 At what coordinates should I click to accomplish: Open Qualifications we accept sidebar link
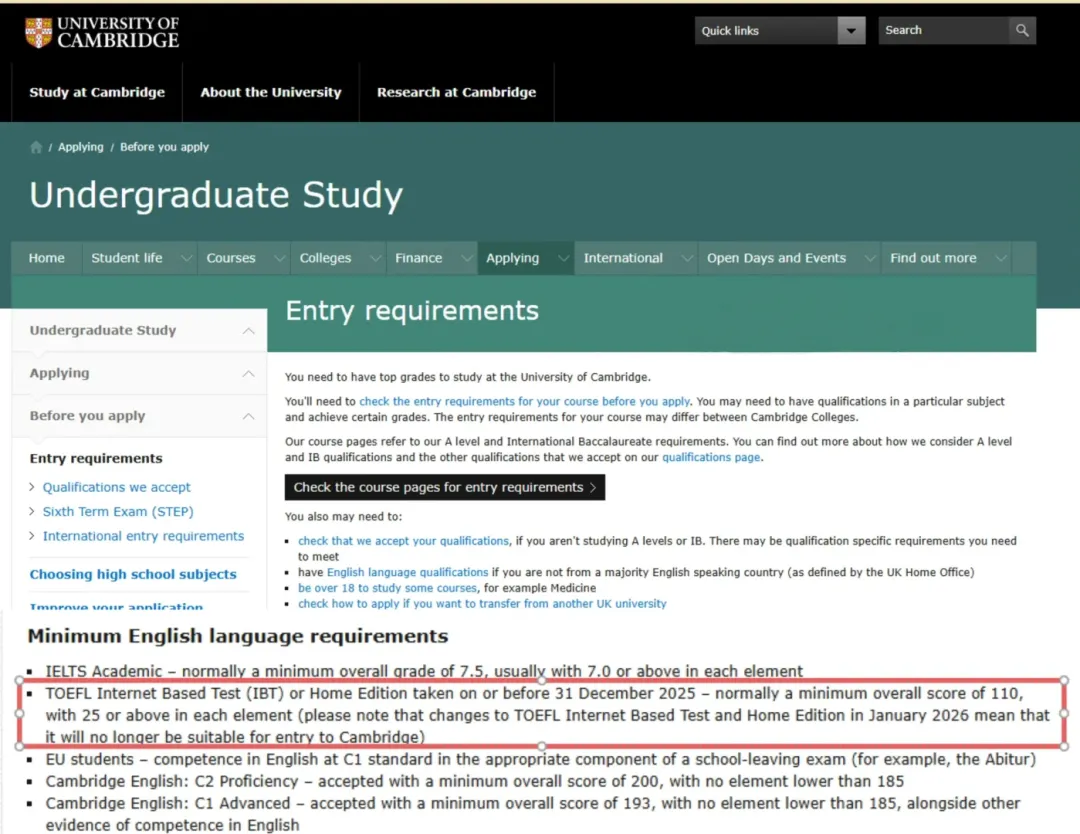pyautogui.click(x=116, y=487)
